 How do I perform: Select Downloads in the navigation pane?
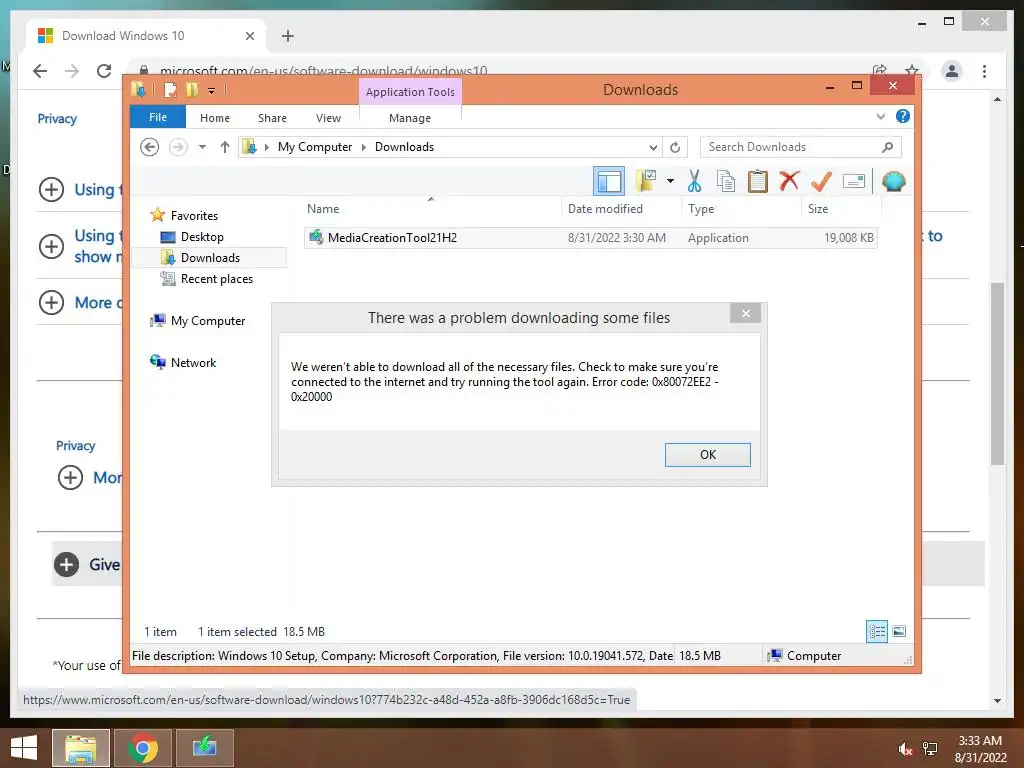[x=210, y=258]
